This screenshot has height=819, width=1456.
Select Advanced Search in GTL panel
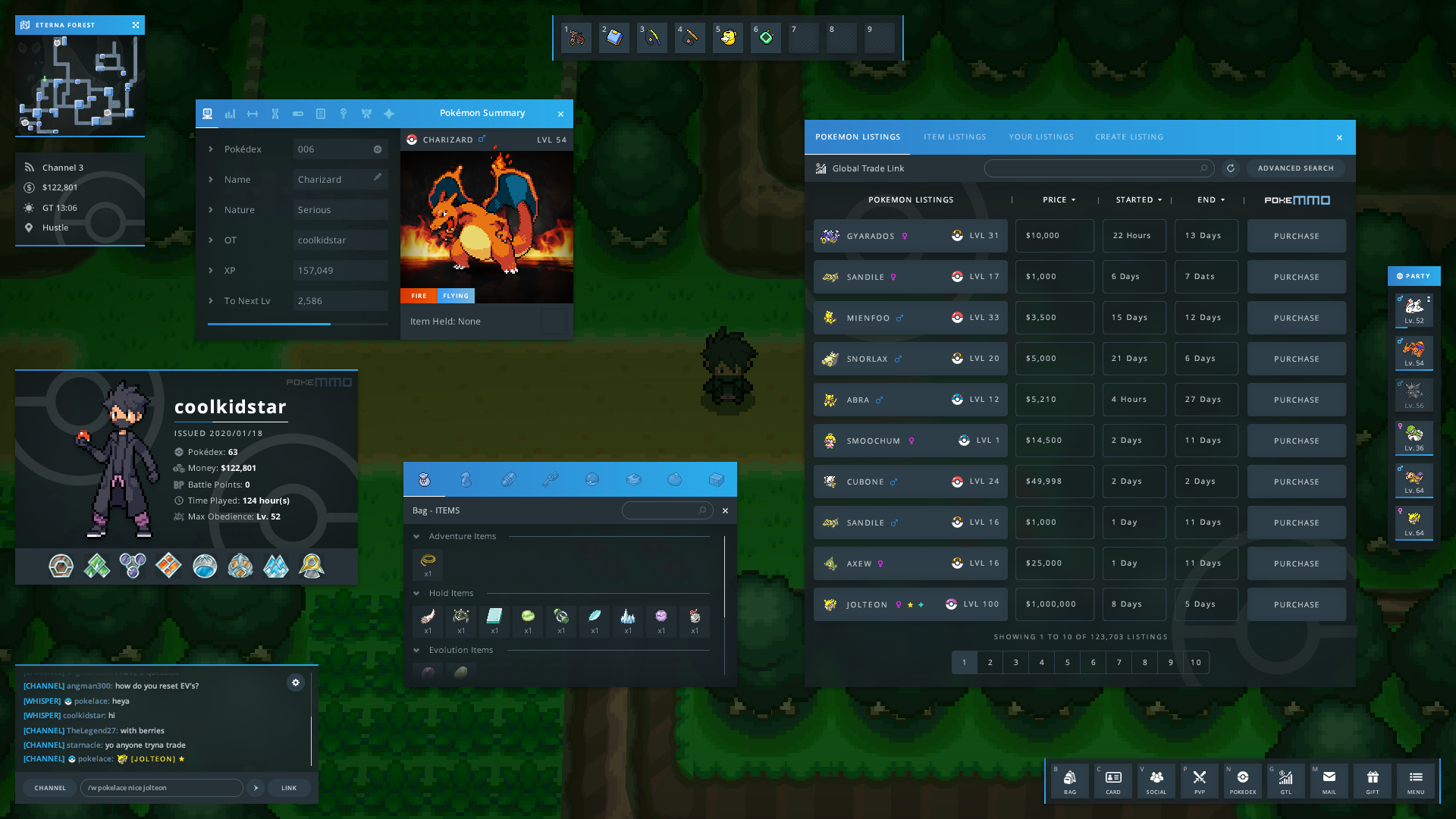pos(1296,167)
